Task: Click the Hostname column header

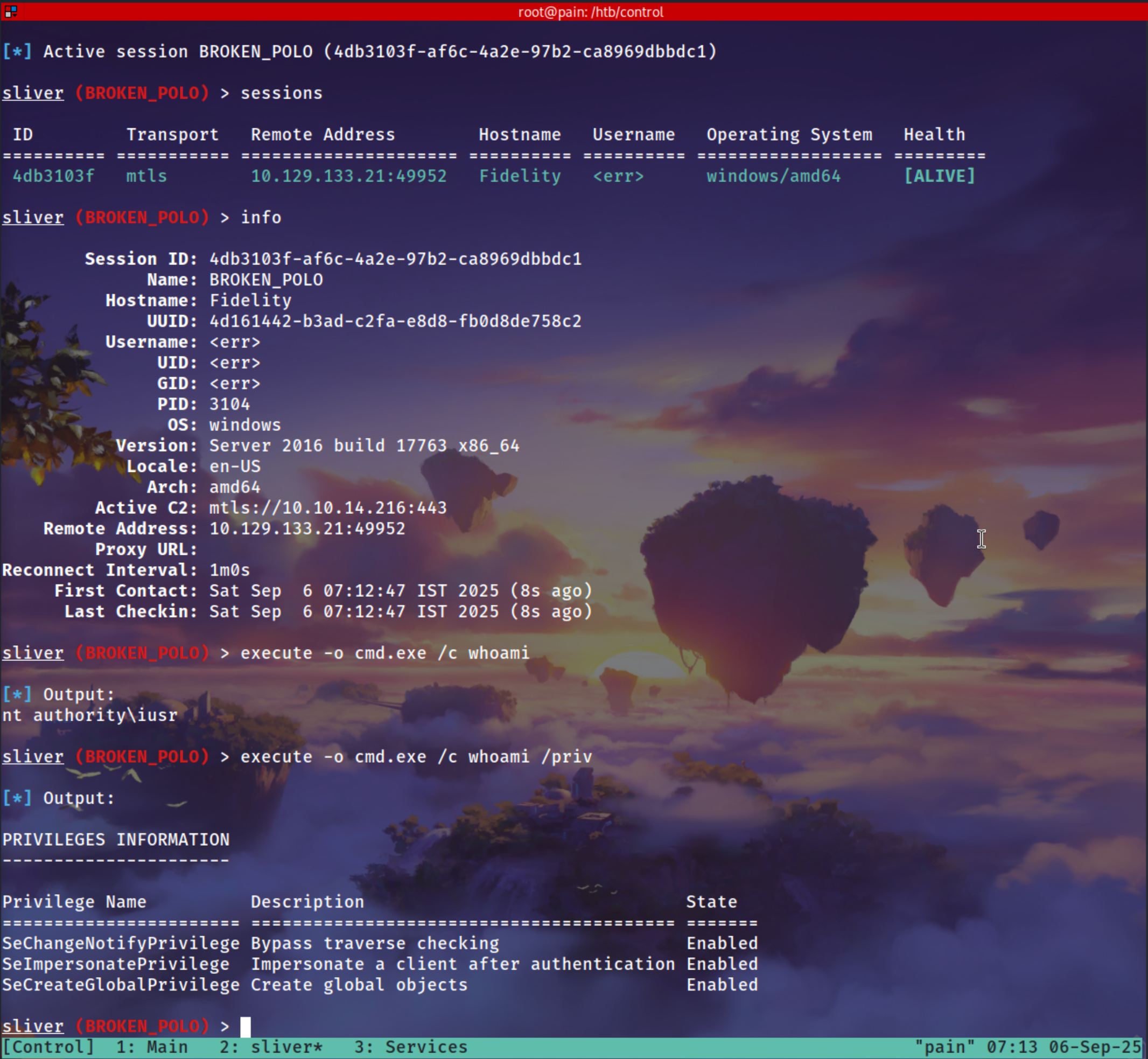Action: coord(520,135)
